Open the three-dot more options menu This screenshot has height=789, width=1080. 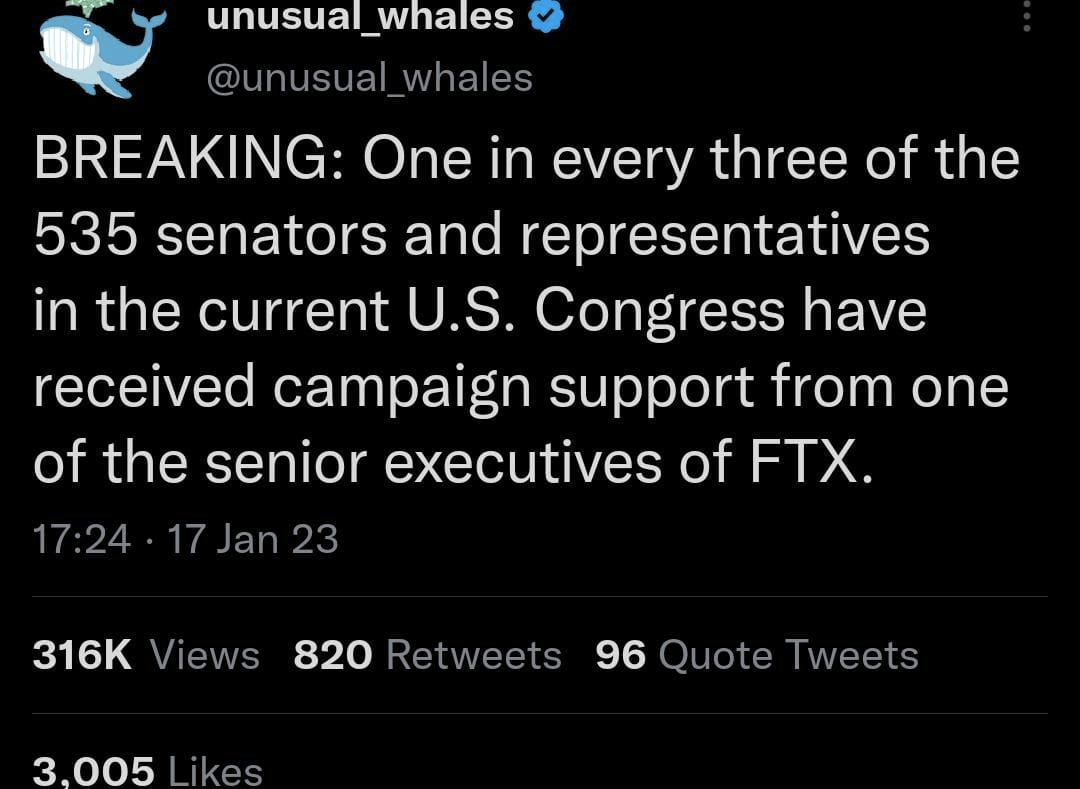tap(1026, 14)
